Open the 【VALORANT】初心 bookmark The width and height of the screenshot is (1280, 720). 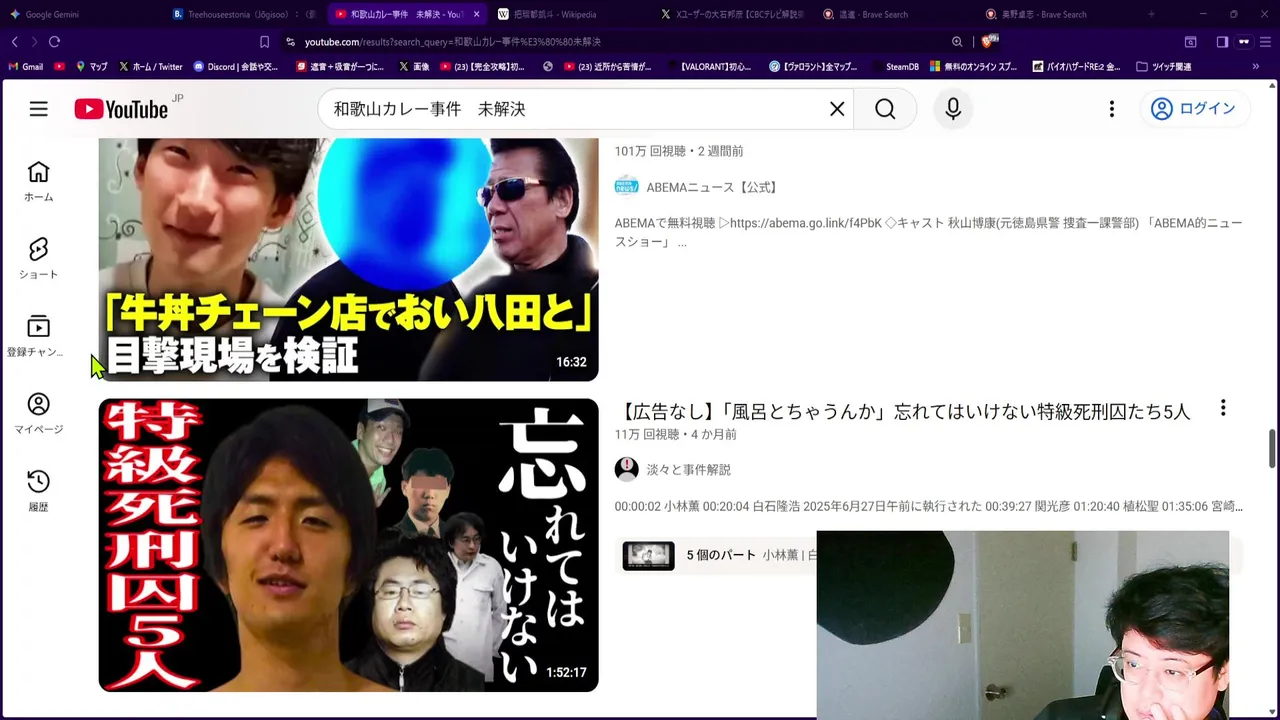[x=709, y=67]
